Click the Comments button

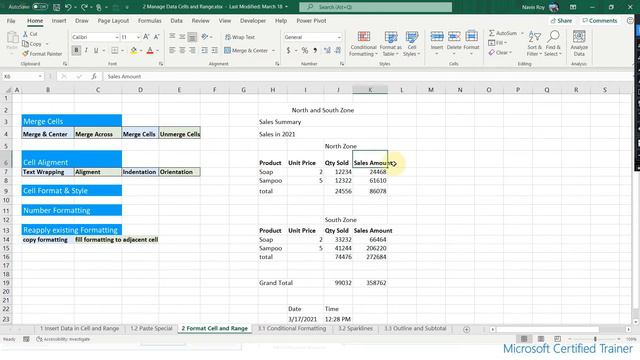point(600,20)
